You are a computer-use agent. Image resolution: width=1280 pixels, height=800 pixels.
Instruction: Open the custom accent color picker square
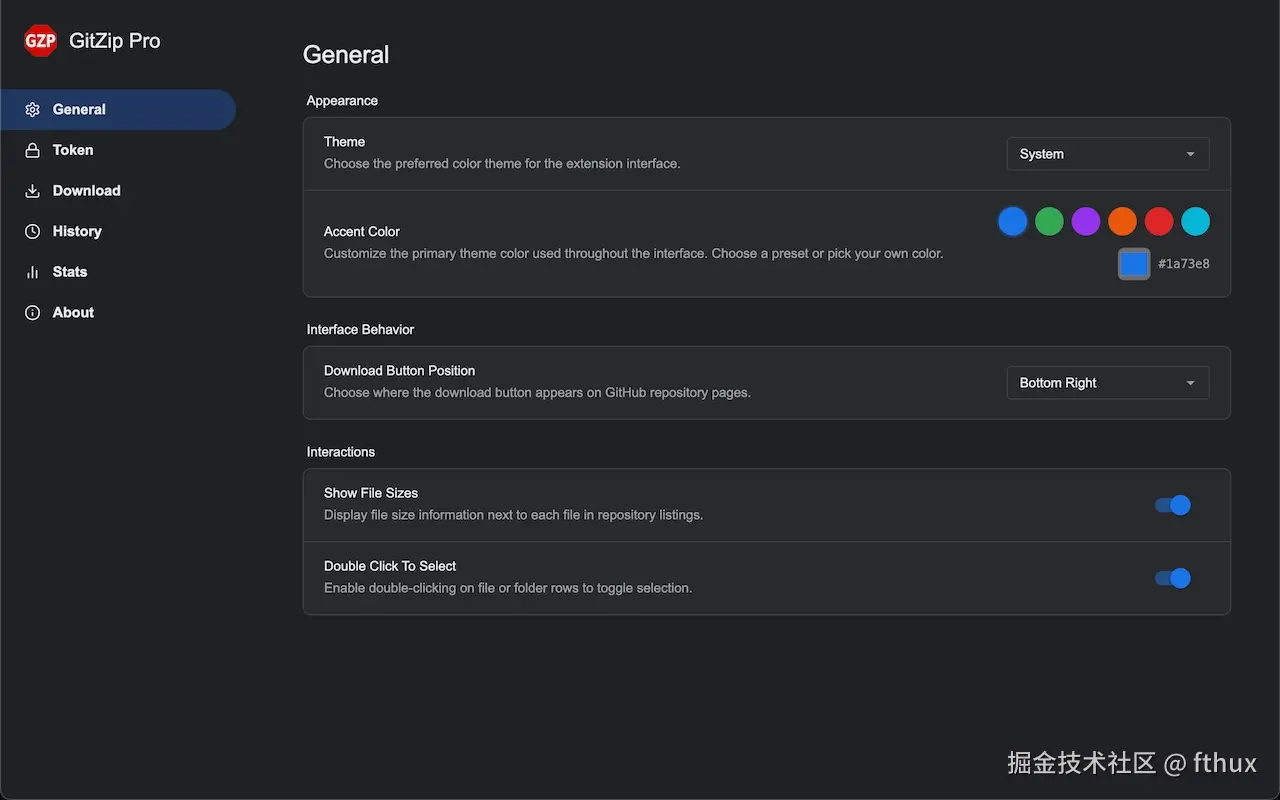(x=1134, y=264)
